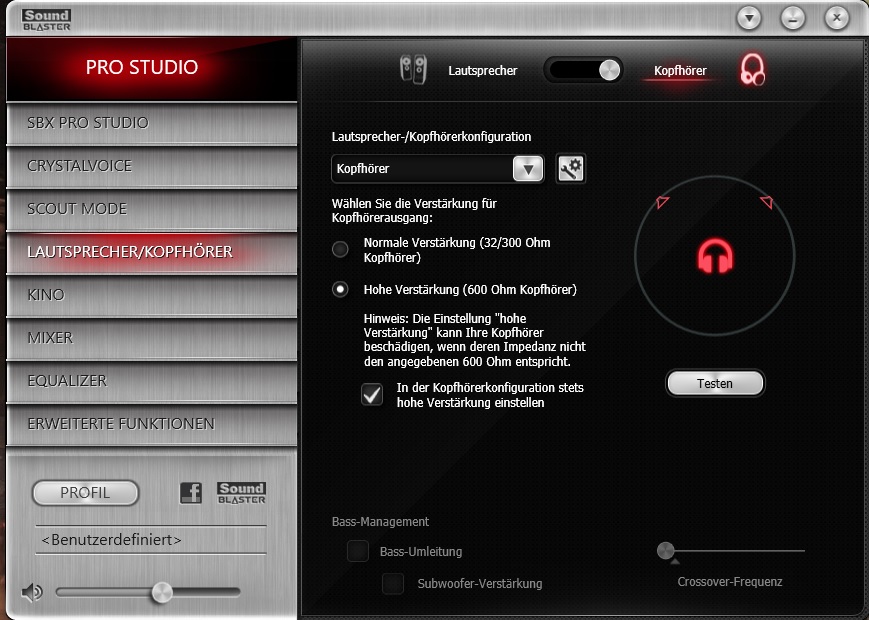This screenshot has height=620, width=869.
Task: Open the SBX PRO STUDIO section
Action: click(x=152, y=123)
